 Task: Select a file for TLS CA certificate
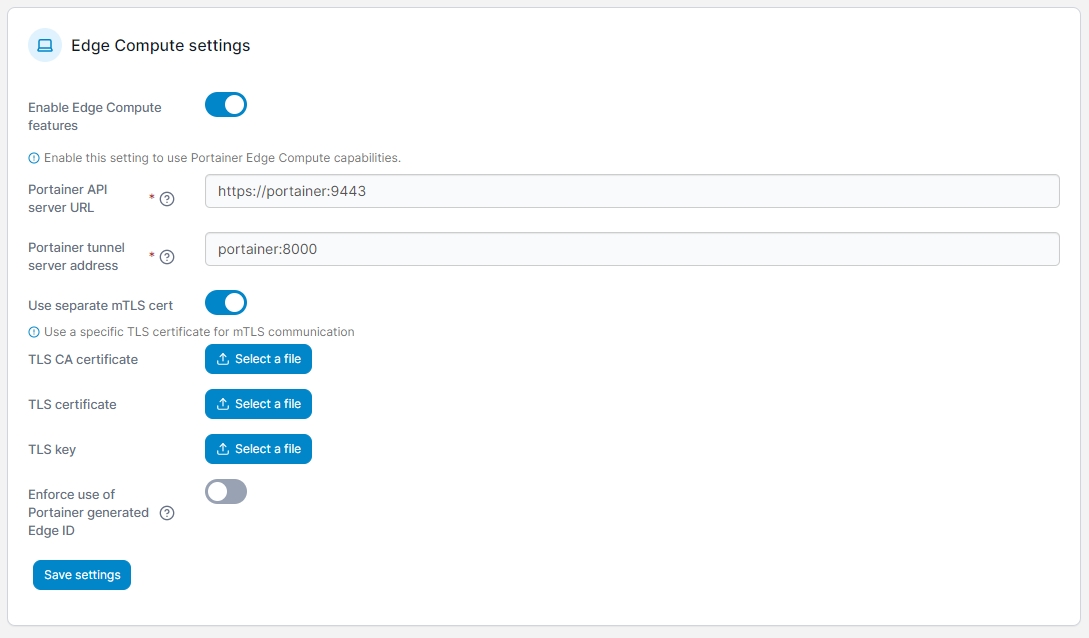point(258,359)
